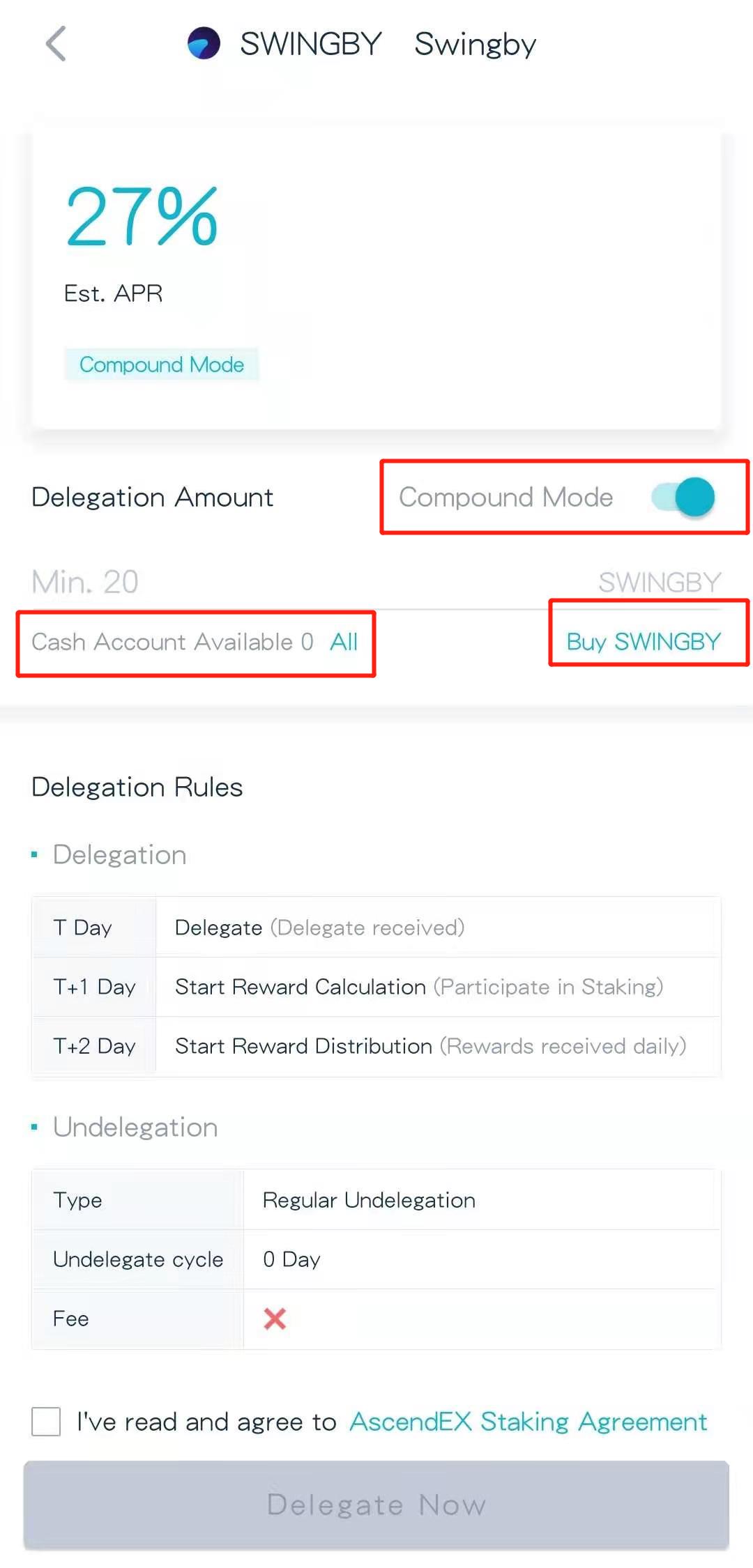Tap the back arrow icon
Viewport: 753px width, 1568px height.
[x=56, y=44]
